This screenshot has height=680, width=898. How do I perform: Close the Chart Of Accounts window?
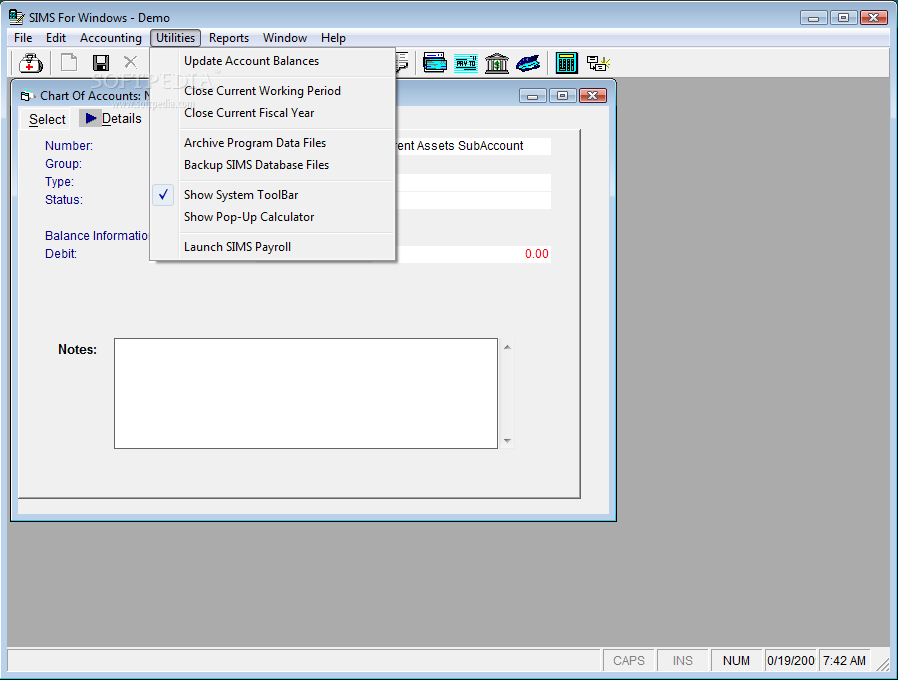(593, 96)
